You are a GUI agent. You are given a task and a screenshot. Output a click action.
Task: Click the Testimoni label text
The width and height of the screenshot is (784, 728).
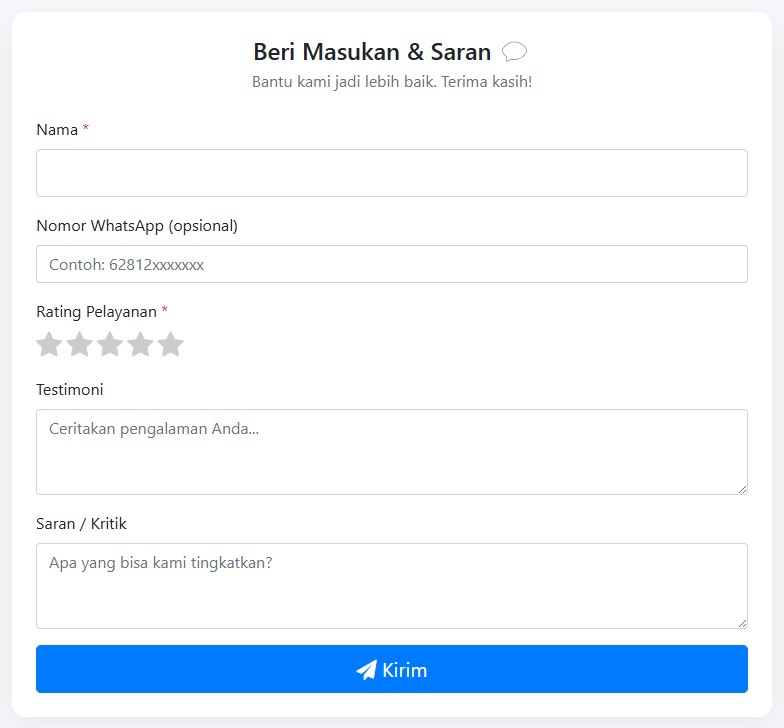click(70, 390)
